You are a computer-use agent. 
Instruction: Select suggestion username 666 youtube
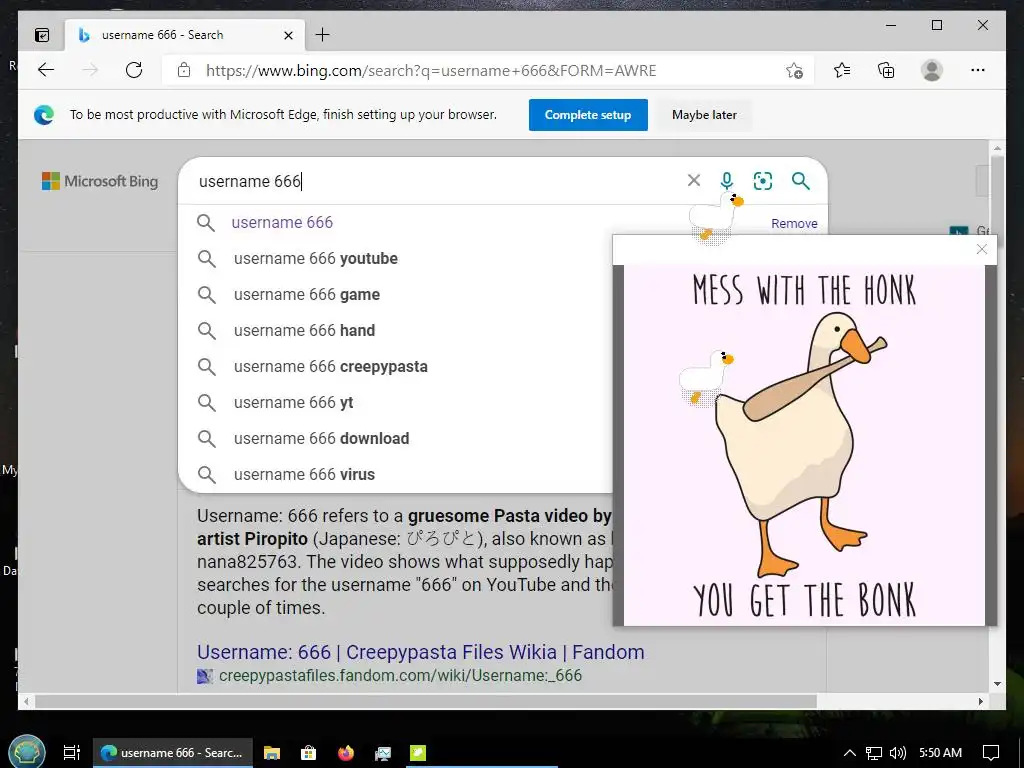tap(315, 259)
